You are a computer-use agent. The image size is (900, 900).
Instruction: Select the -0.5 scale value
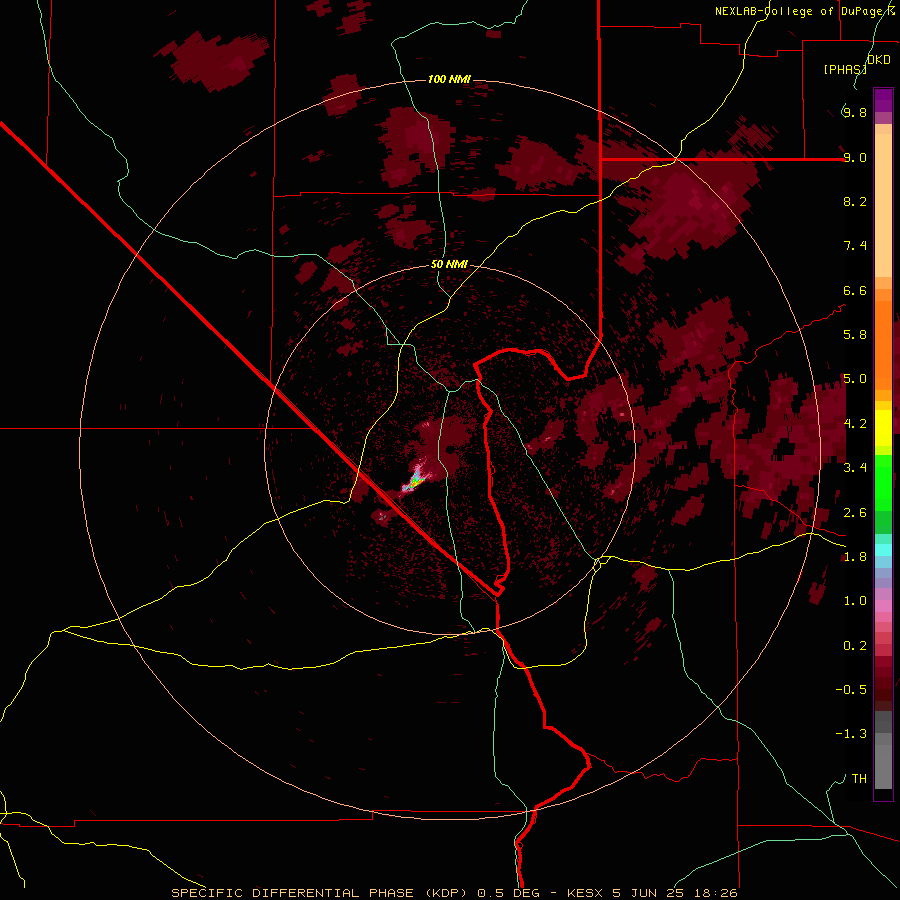(x=851, y=690)
